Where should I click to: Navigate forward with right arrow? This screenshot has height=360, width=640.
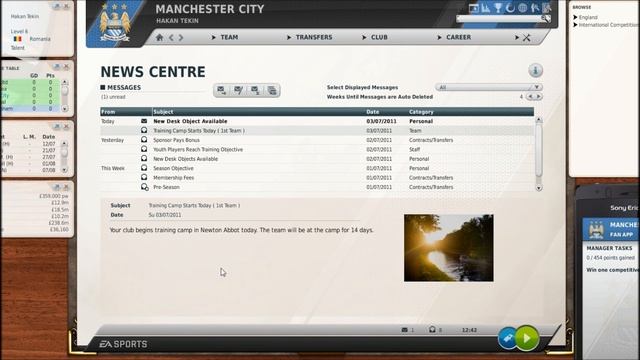click(181, 38)
